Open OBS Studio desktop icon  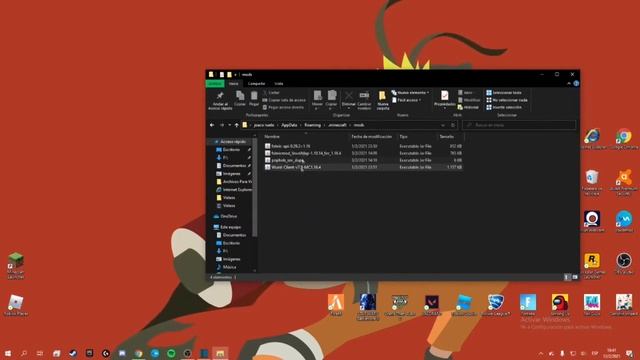[x=624, y=263]
